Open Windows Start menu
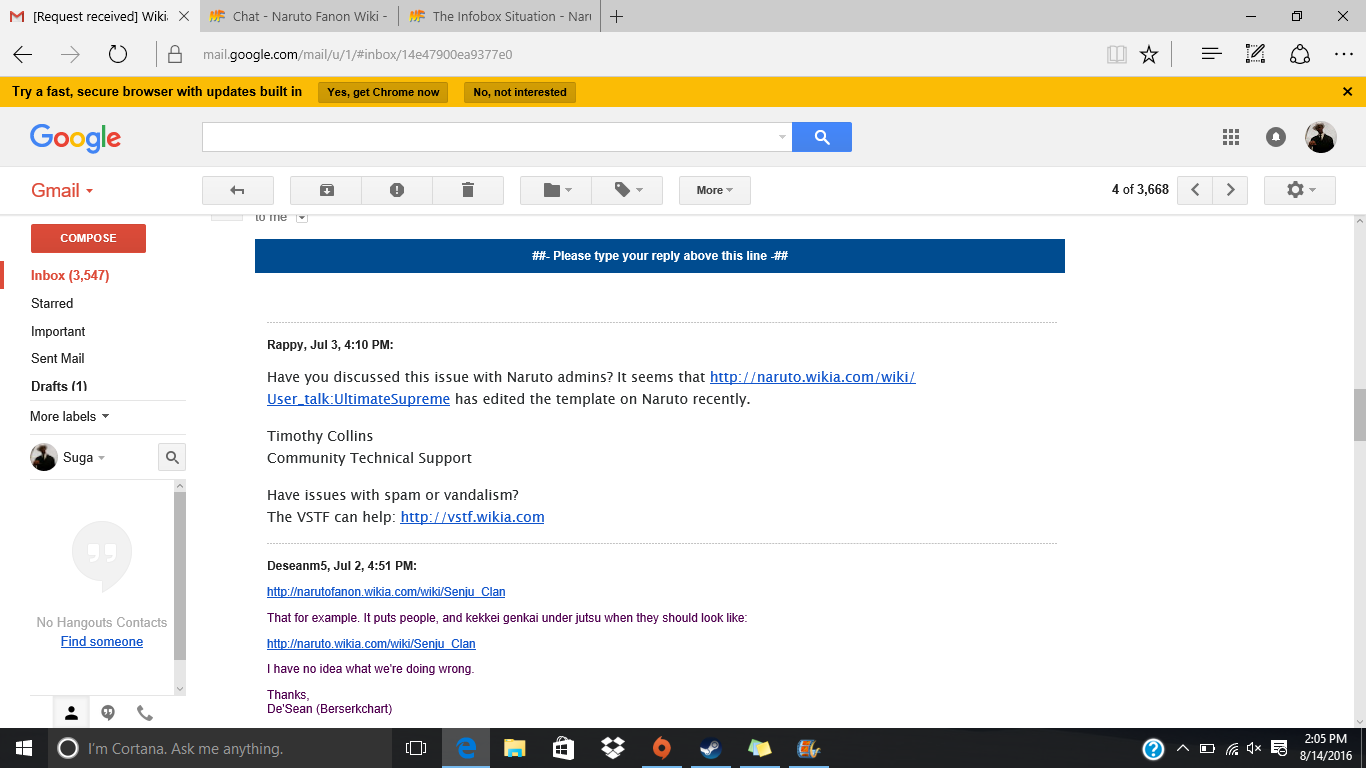The image size is (1366, 768). [x=24, y=748]
